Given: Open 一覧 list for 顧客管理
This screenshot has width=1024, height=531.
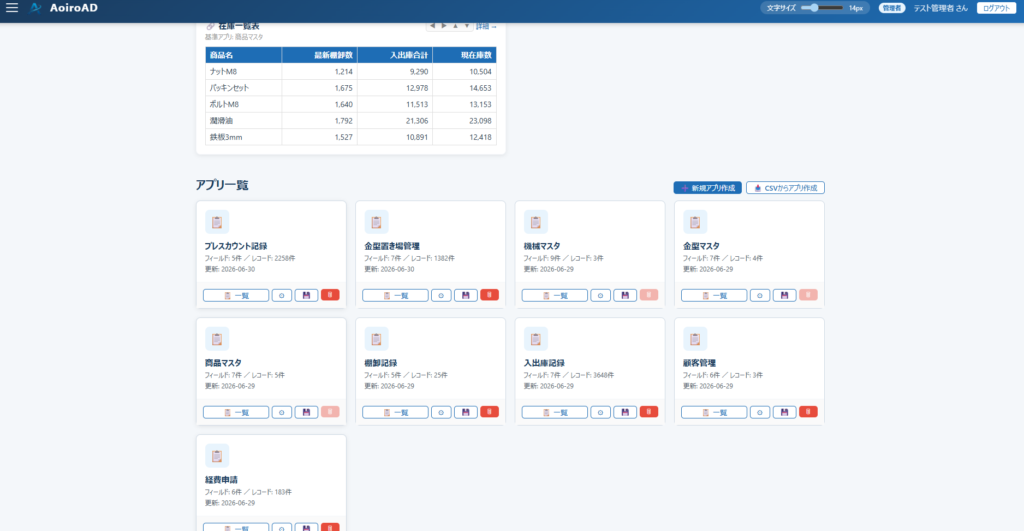Looking at the screenshot, I should click(x=714, y=412).
